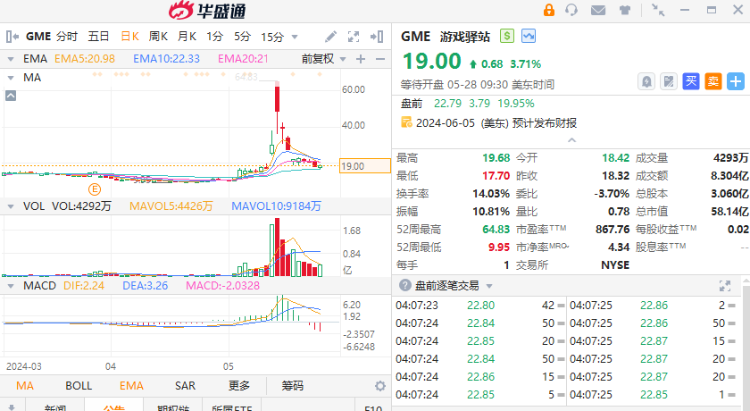Collapse the MACD indicator triangle
This screenshot has height=411, width=750.
(11, 286)
